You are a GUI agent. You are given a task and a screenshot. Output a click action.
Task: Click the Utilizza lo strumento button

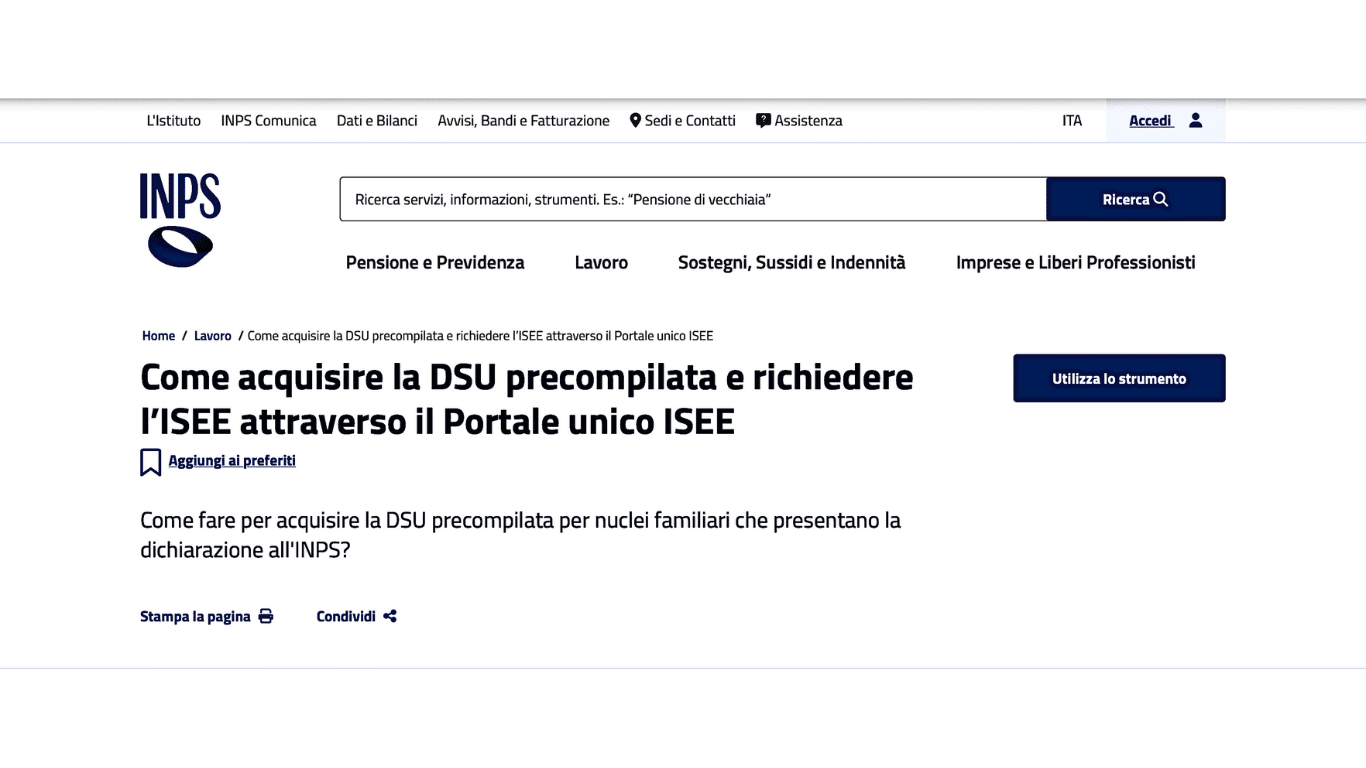(1119, 378)
